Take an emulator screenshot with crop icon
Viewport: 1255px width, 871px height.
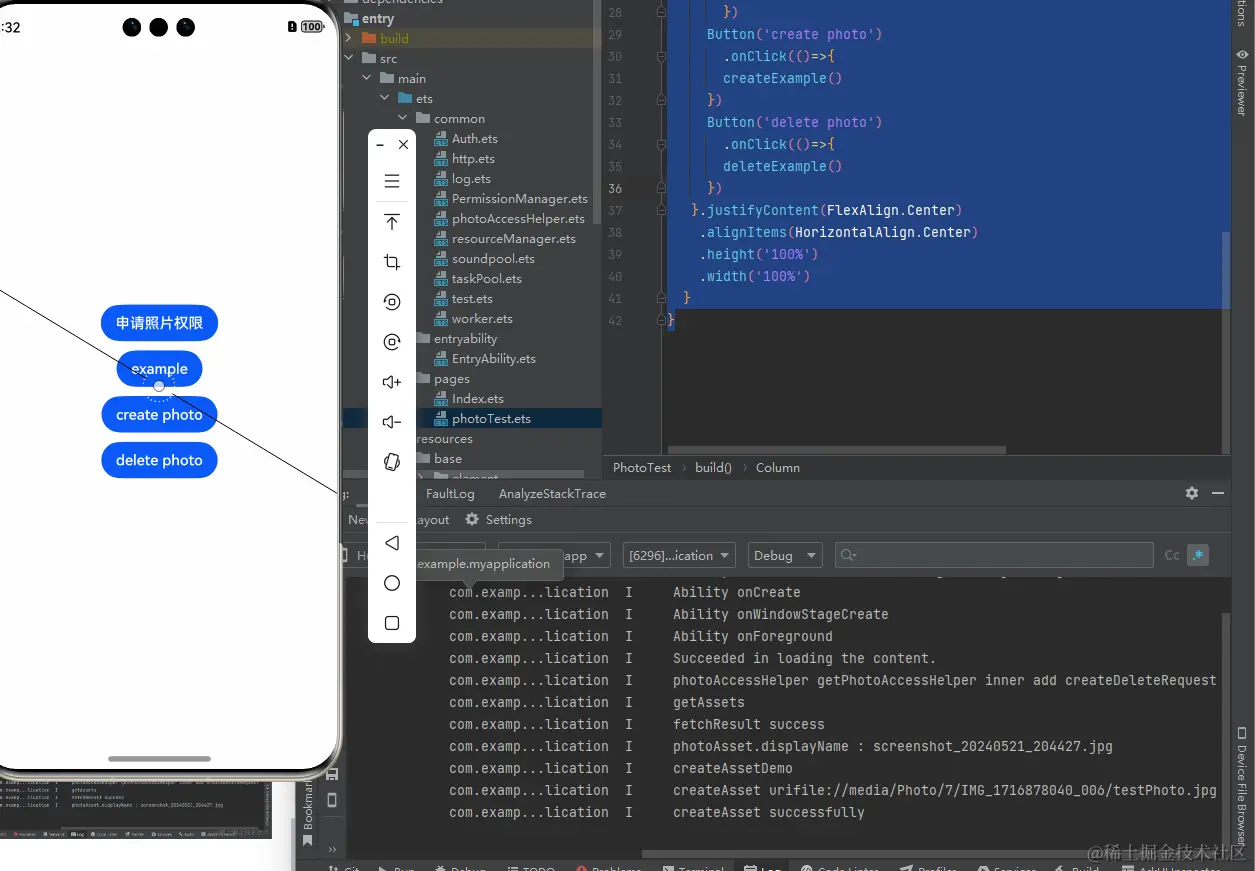point(392,262)
